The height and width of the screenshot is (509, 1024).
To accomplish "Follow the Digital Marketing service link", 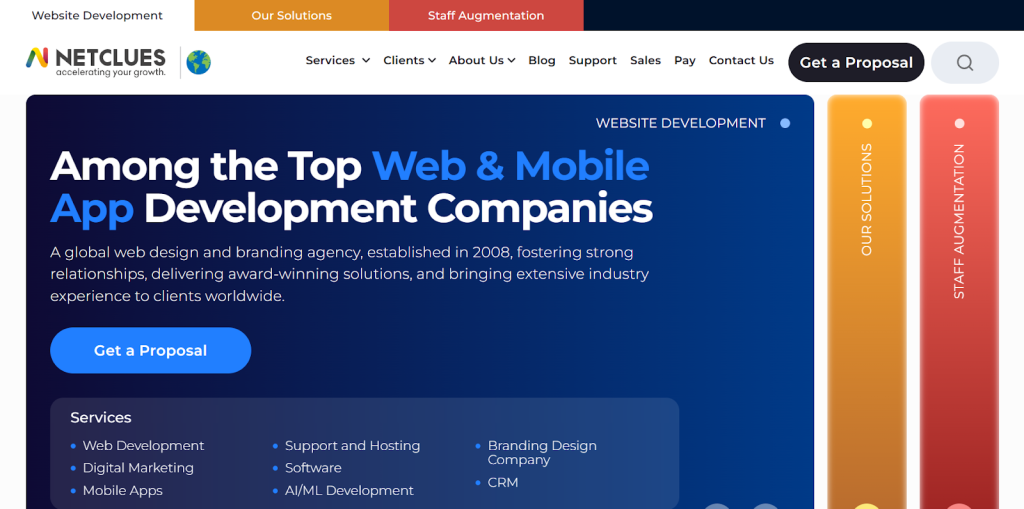I will (x=138, y=467).
